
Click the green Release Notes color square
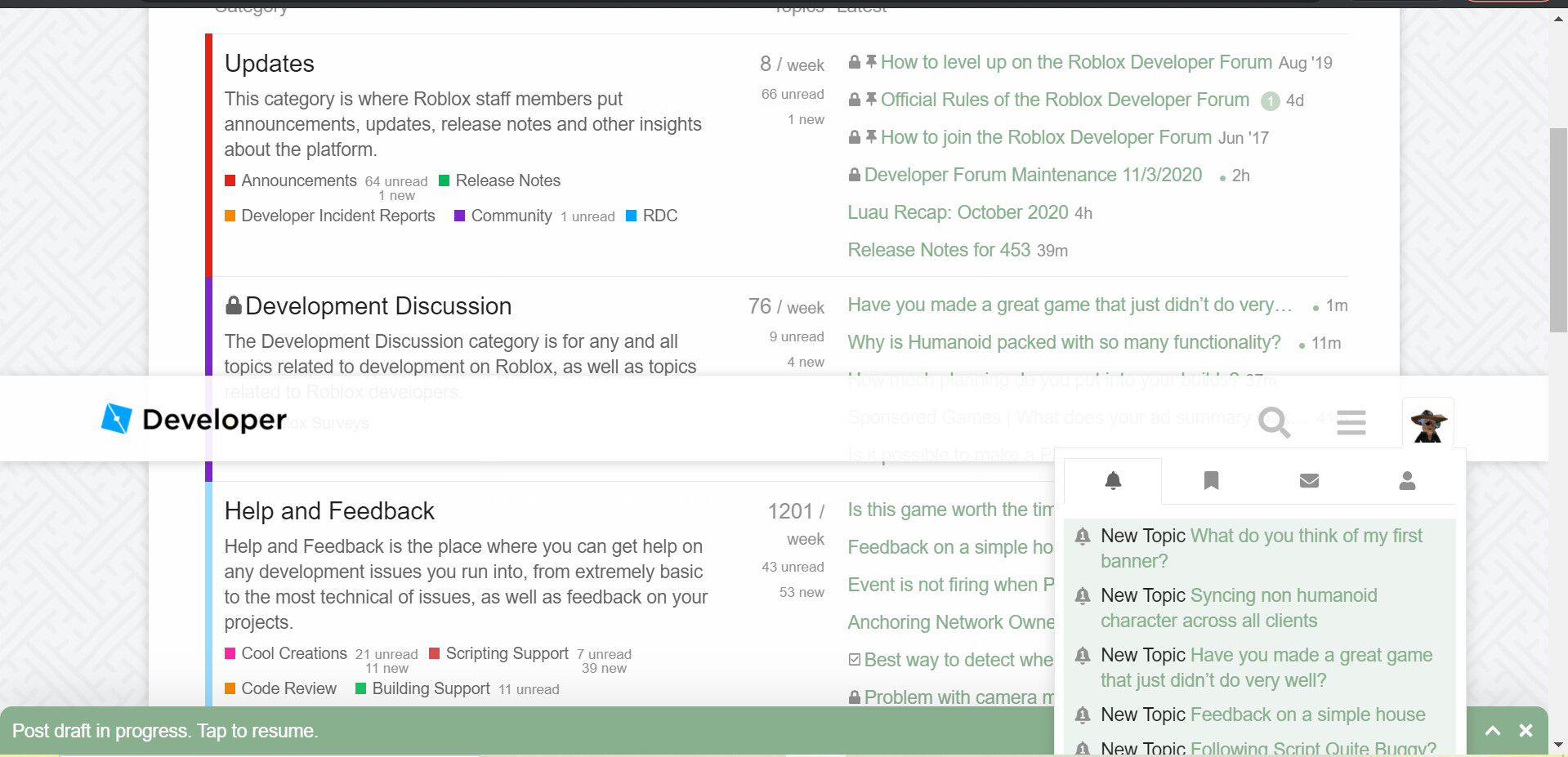tap(444, 180)
